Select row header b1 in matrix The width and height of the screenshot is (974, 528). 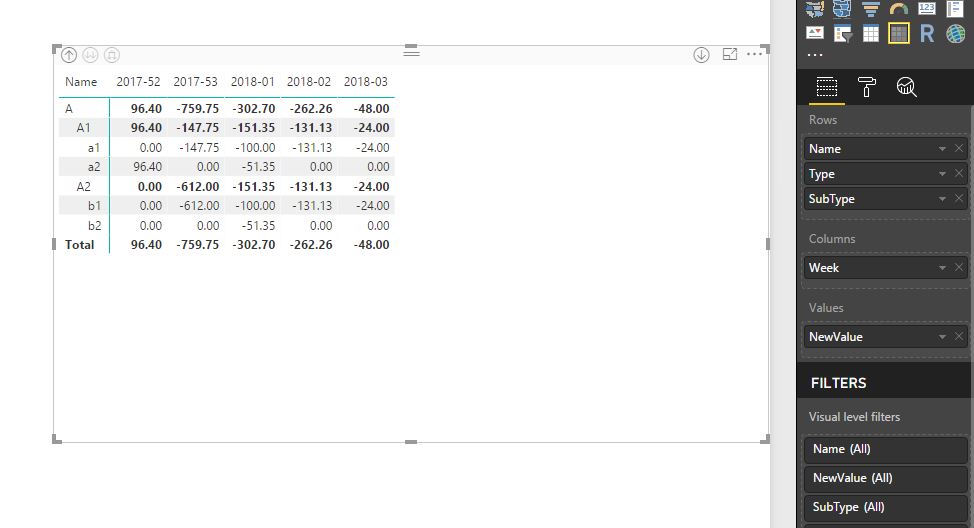coord(94,206)
